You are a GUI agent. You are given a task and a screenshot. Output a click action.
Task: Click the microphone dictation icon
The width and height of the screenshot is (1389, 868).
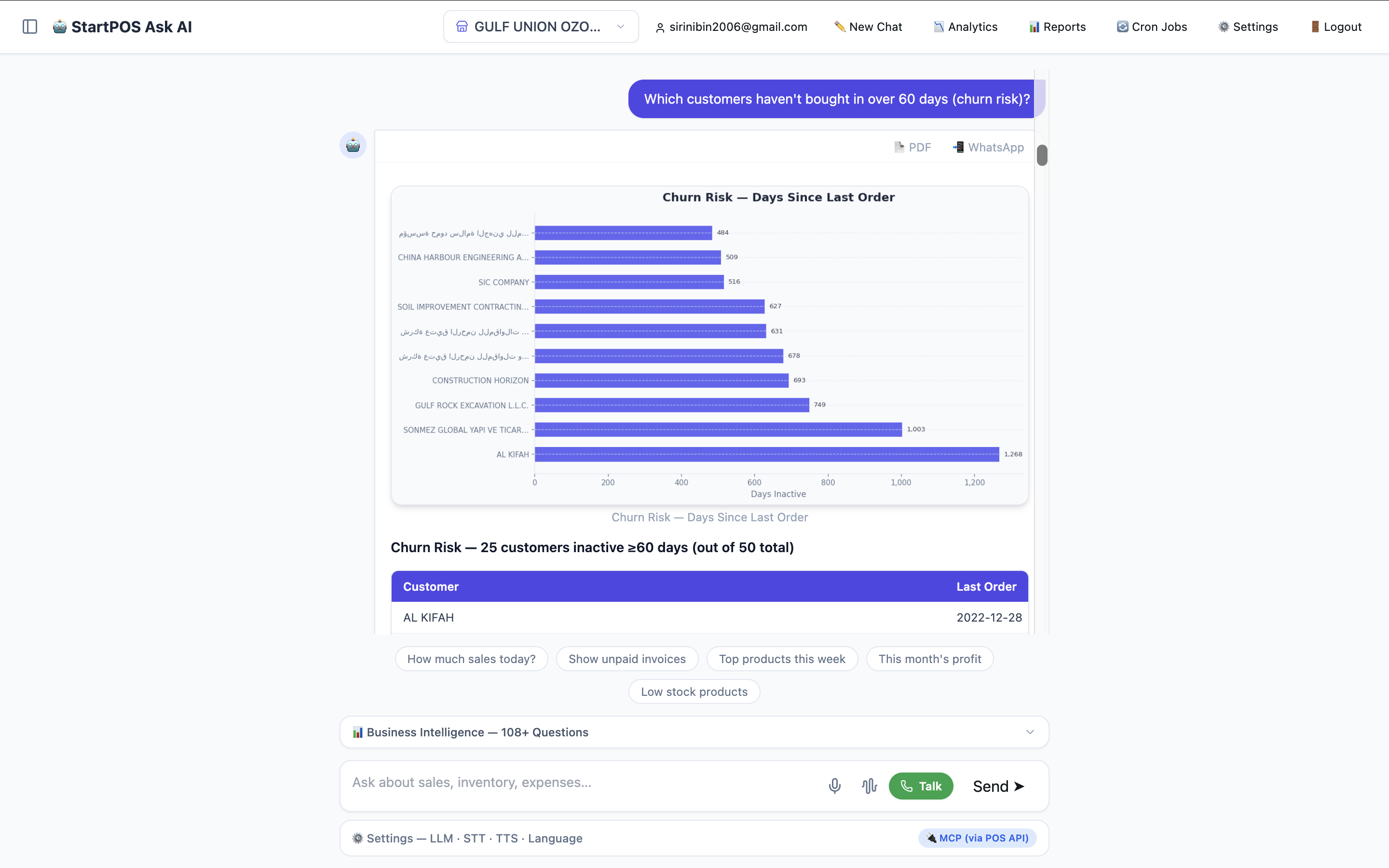(x=834, y=786)
